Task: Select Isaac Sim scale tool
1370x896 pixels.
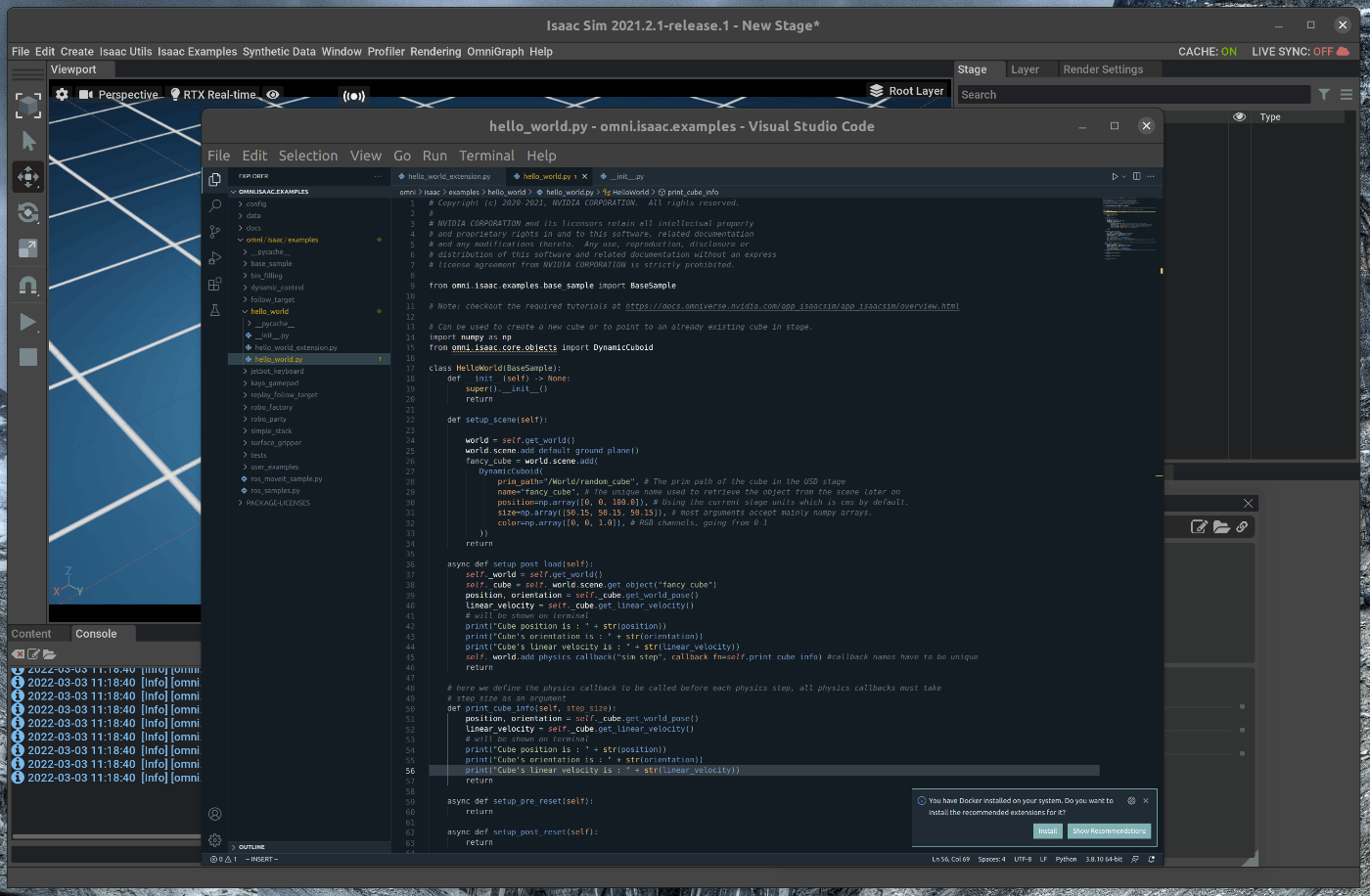Action: click(x=28, y=248)
